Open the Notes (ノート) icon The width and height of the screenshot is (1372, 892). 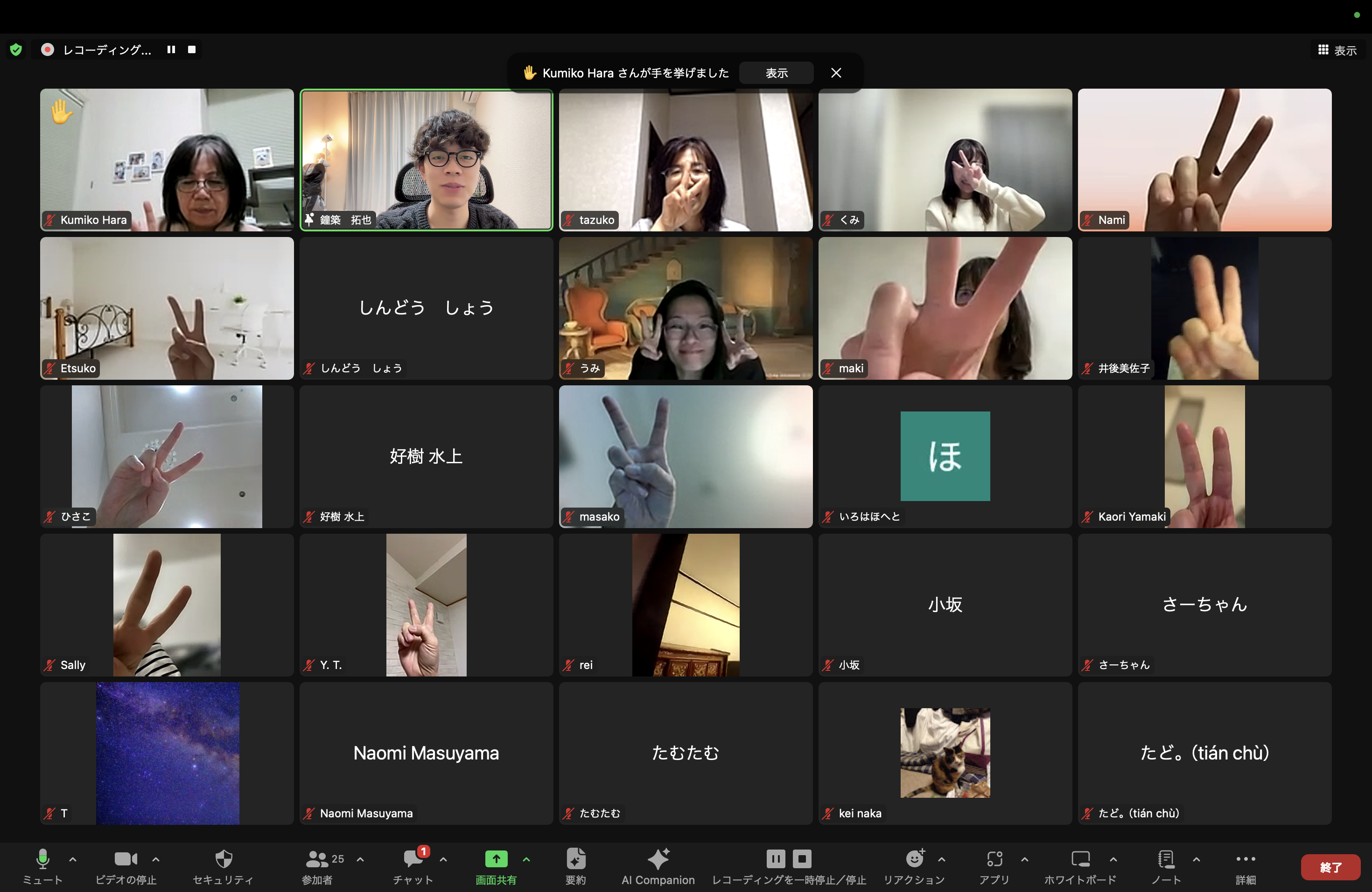[x=1166, y=859]
